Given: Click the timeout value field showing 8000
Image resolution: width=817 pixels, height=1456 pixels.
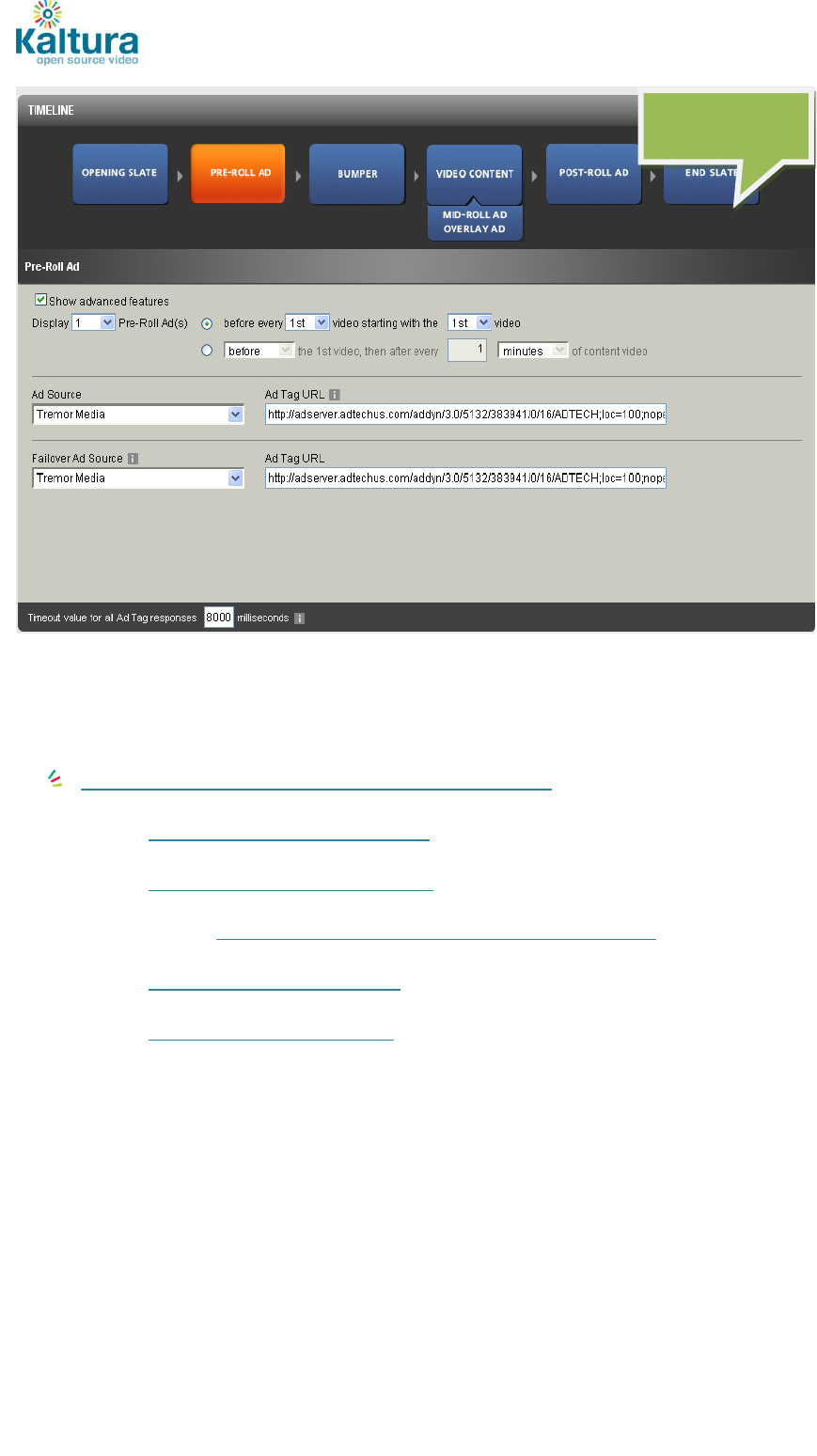Looking at the screenshot, I should 219,618.
